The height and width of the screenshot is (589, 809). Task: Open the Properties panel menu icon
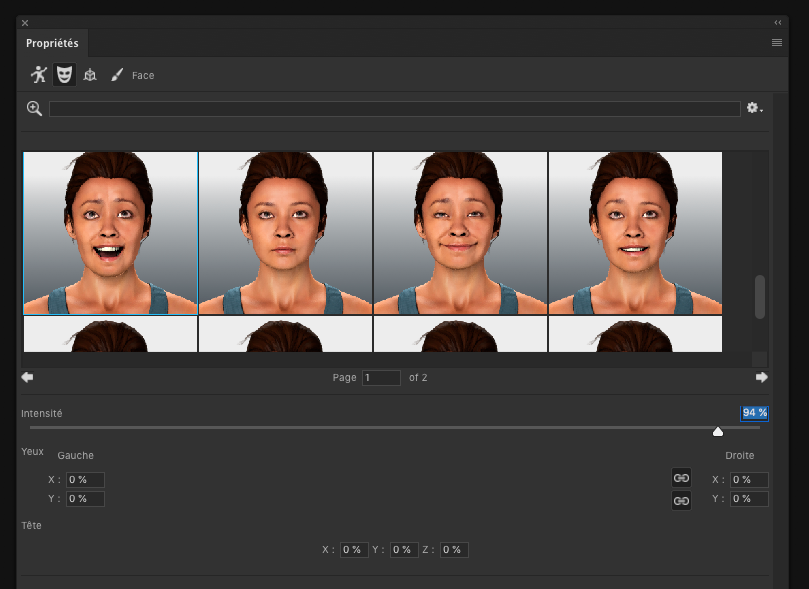[776, 43]
